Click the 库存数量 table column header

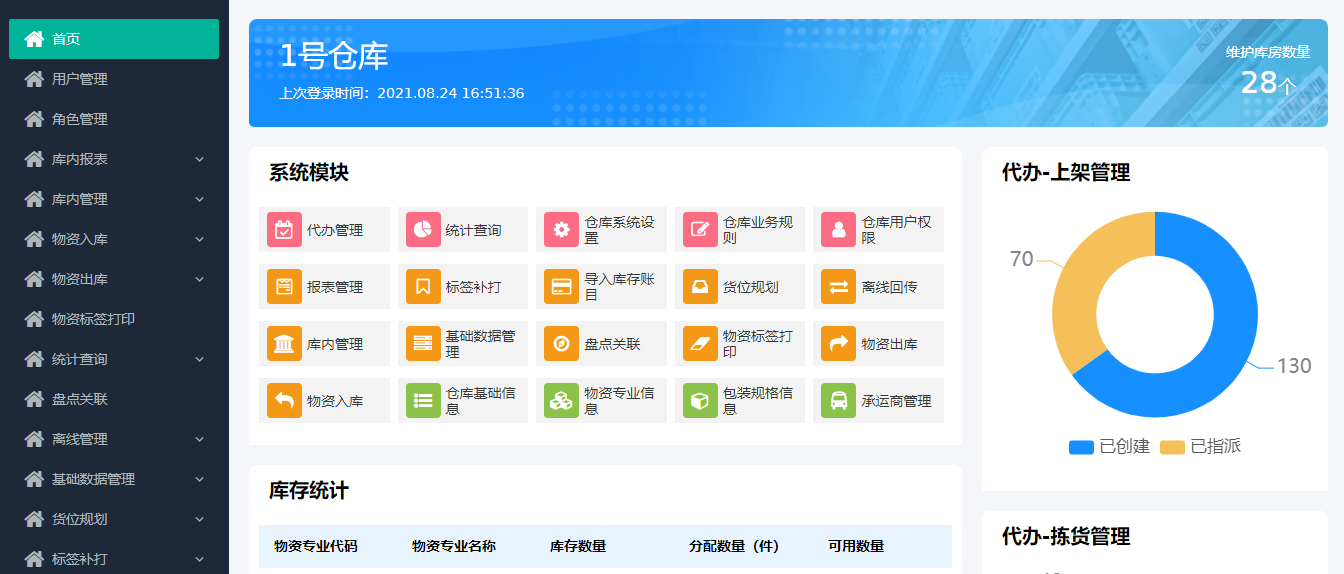tap(578, 546)
